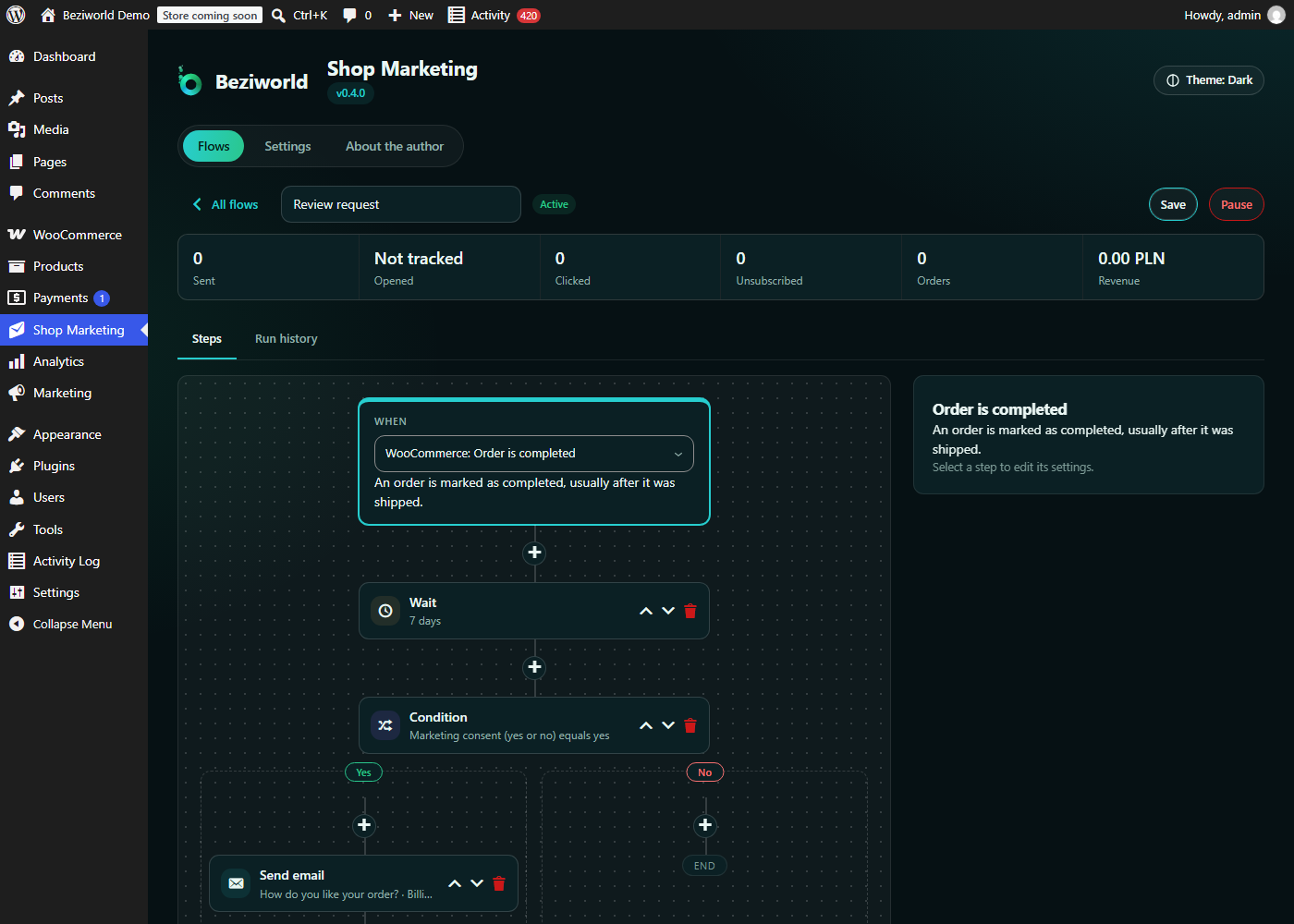Open the Settings tab of Shop Marketing
Screen dimensions: 1294x924
pos(287,146)
